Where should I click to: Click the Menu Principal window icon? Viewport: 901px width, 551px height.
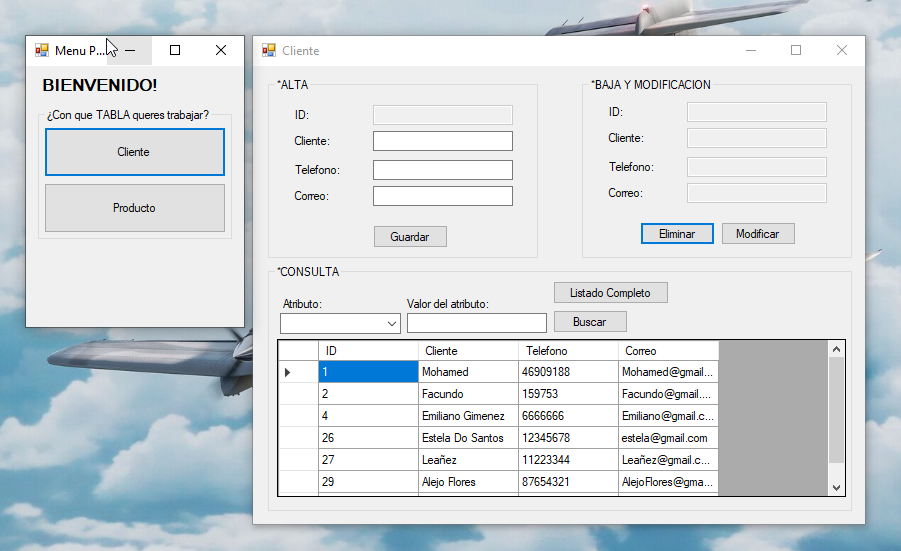[42, 50]
